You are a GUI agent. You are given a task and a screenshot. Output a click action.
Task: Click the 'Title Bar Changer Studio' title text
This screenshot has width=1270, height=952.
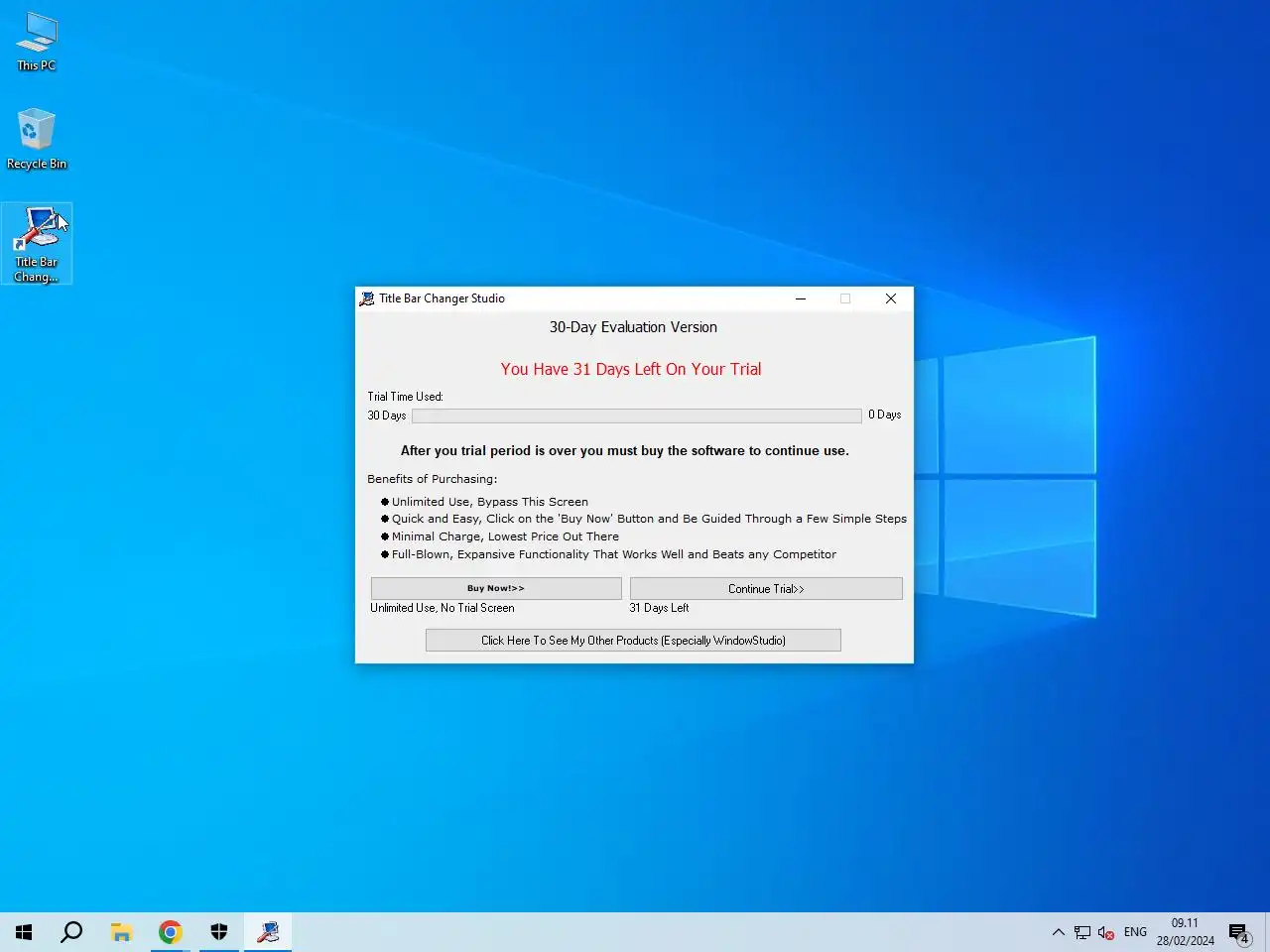point(442,298)
